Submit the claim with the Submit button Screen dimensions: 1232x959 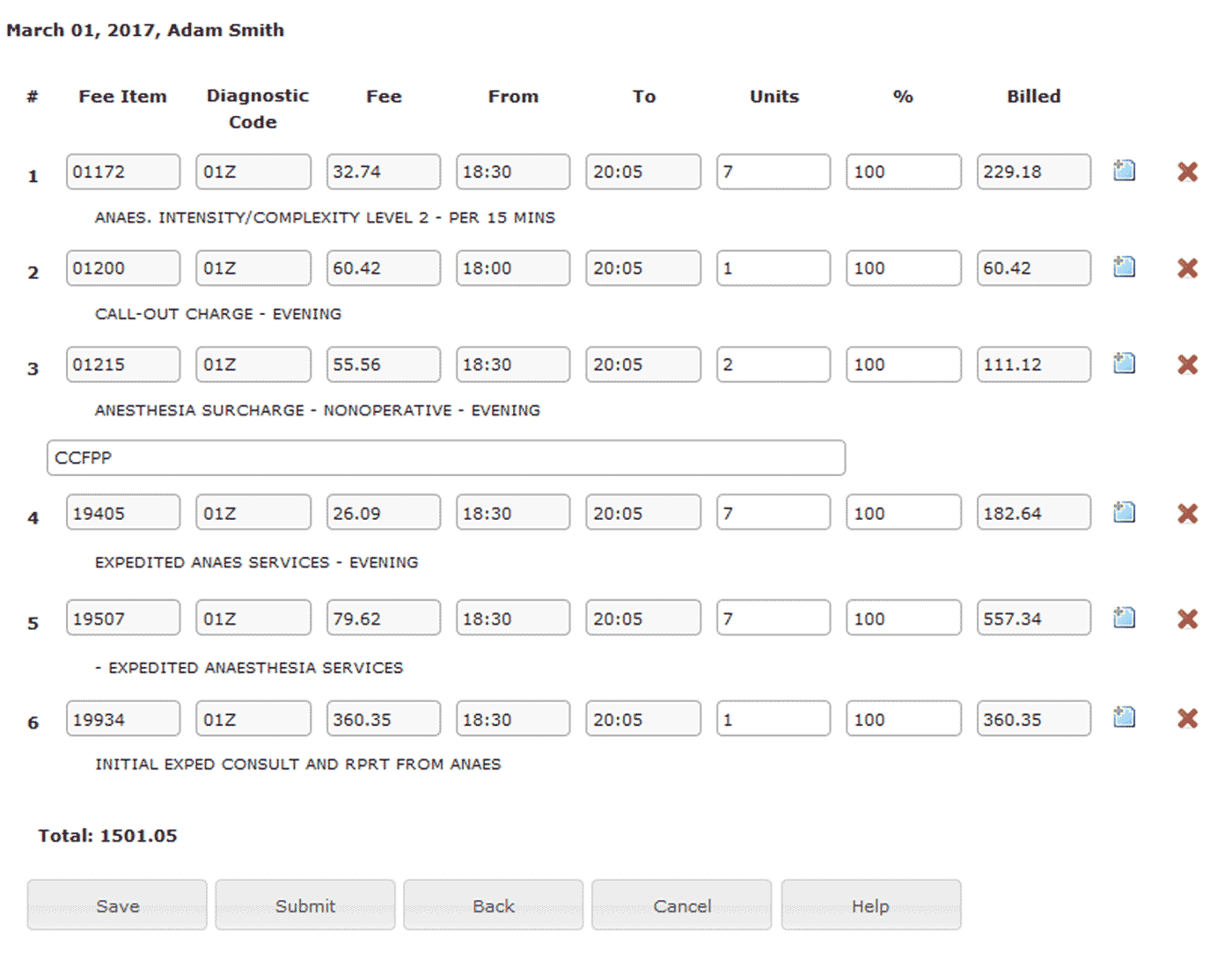305,905
